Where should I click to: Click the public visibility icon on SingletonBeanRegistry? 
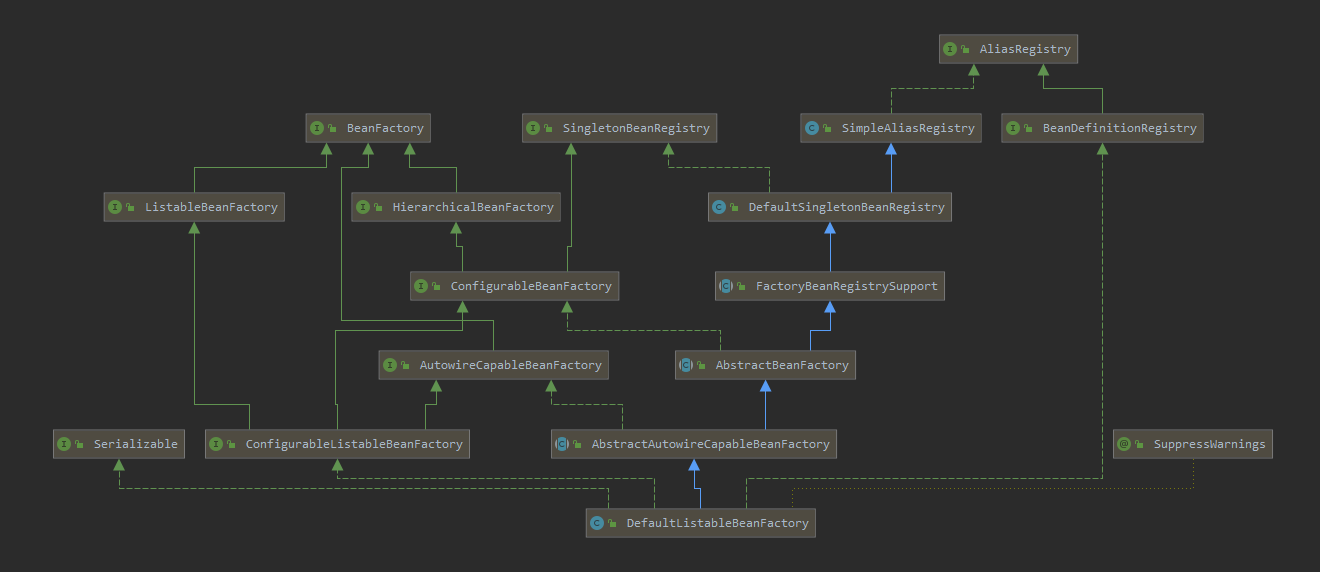(x=549, y=129)
